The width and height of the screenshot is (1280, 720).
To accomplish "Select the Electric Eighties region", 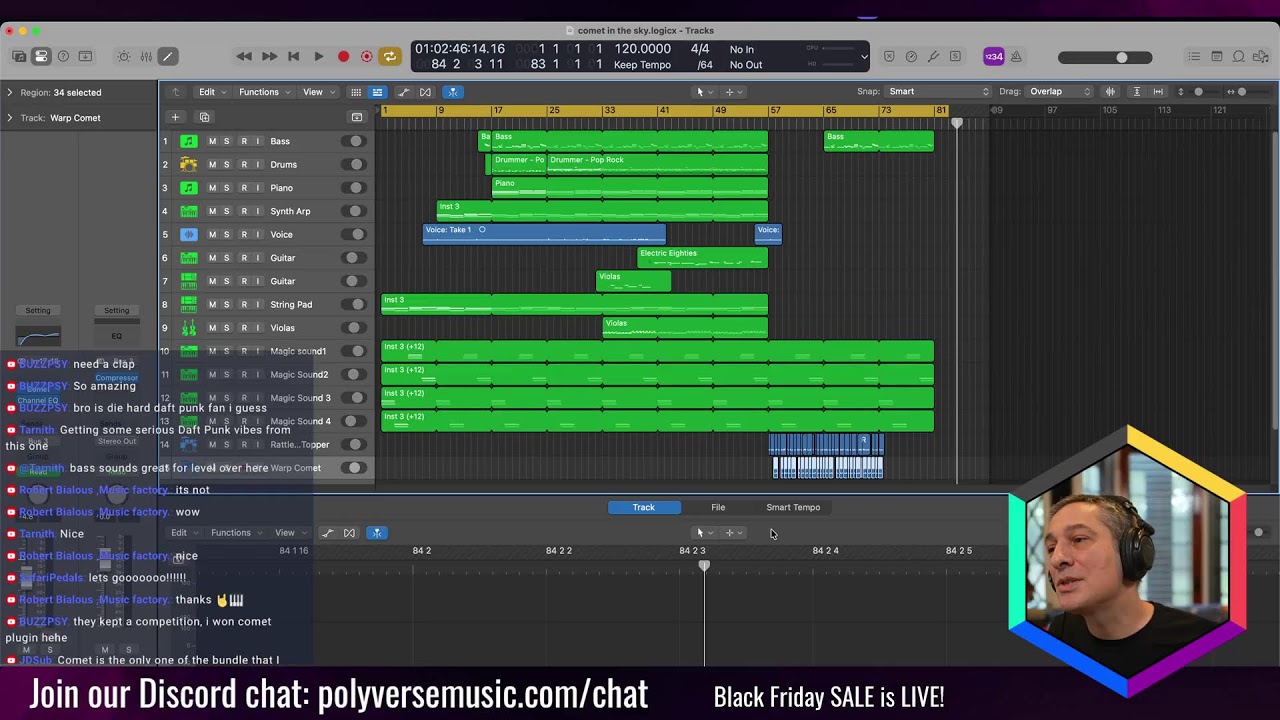I will [703, 258].
